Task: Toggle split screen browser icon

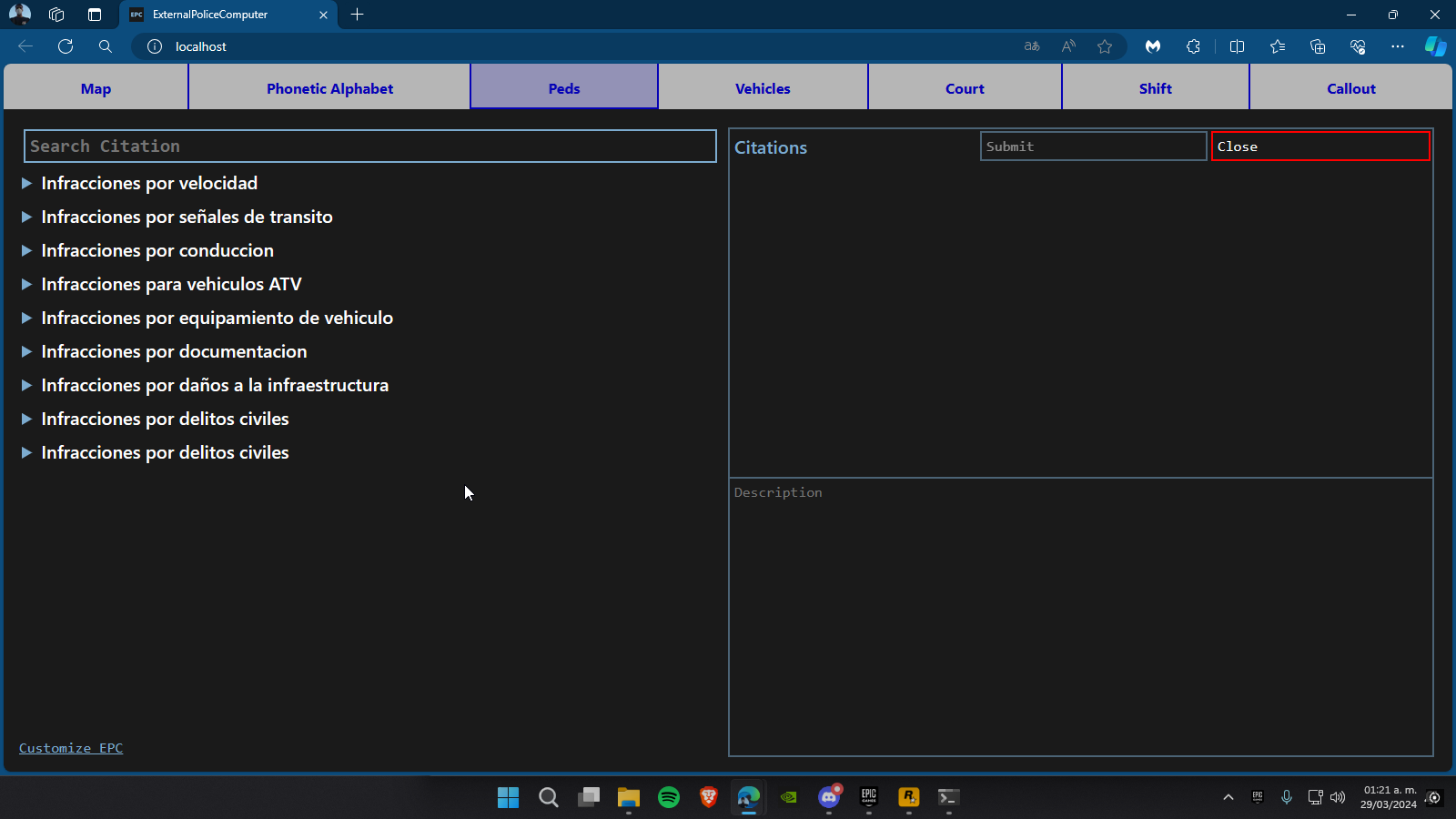Action: [1237, 46]
